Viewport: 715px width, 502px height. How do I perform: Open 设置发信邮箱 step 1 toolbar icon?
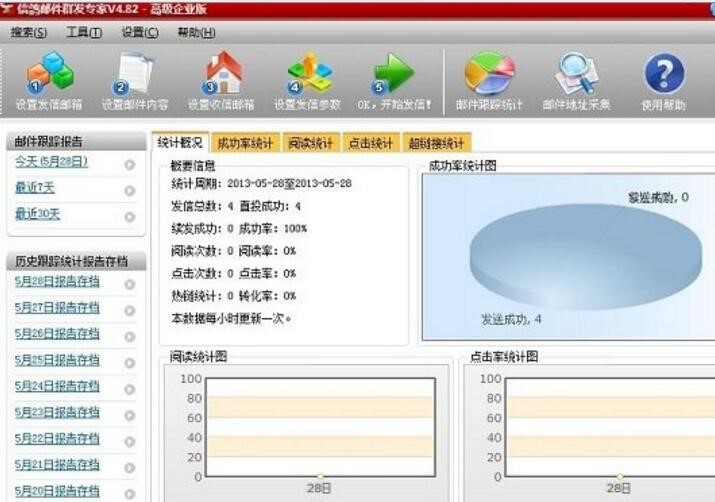coord(49,73)
